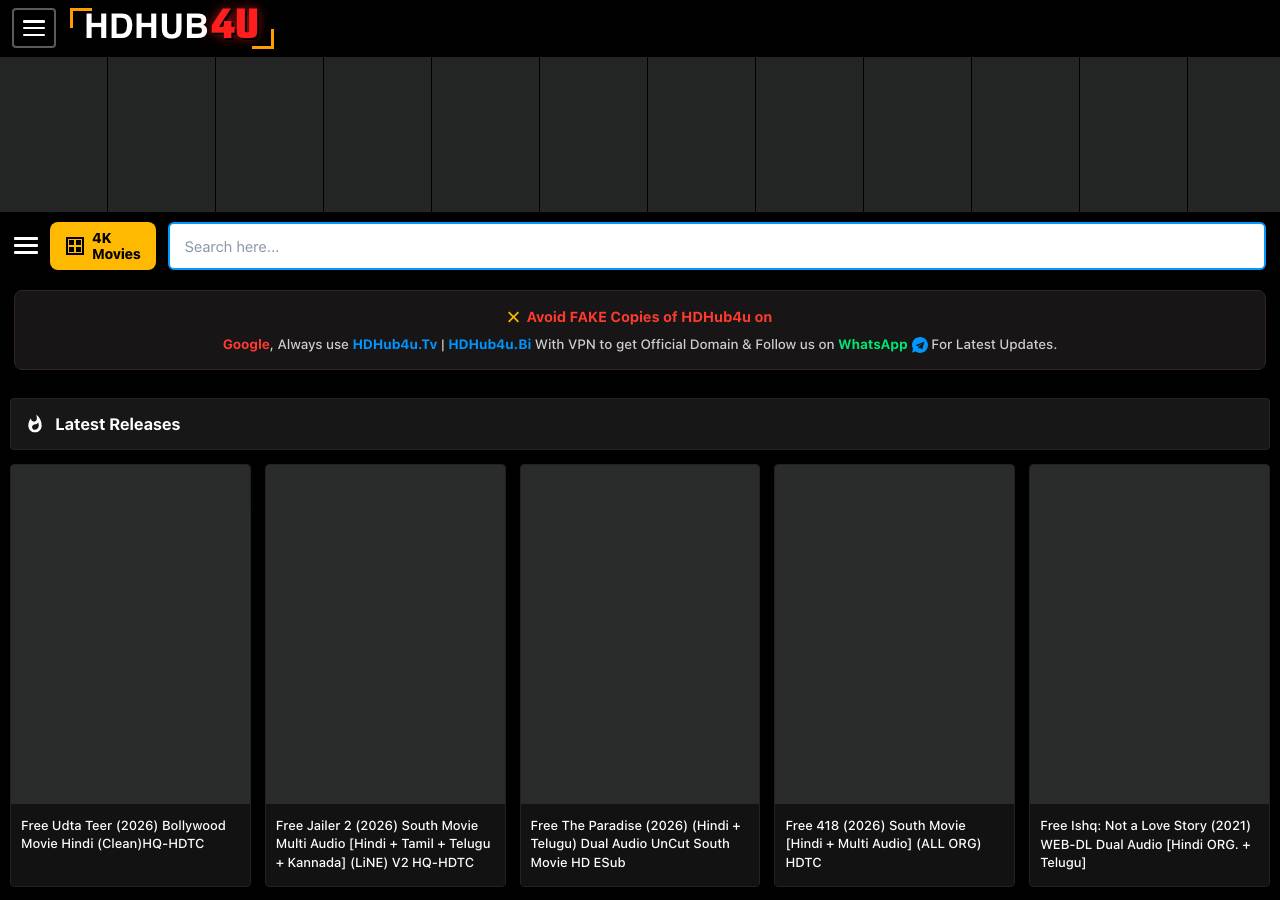Focus the 'Search here...' field
The height and width of the screenshot is (900, 1280).
coord(717,246)
